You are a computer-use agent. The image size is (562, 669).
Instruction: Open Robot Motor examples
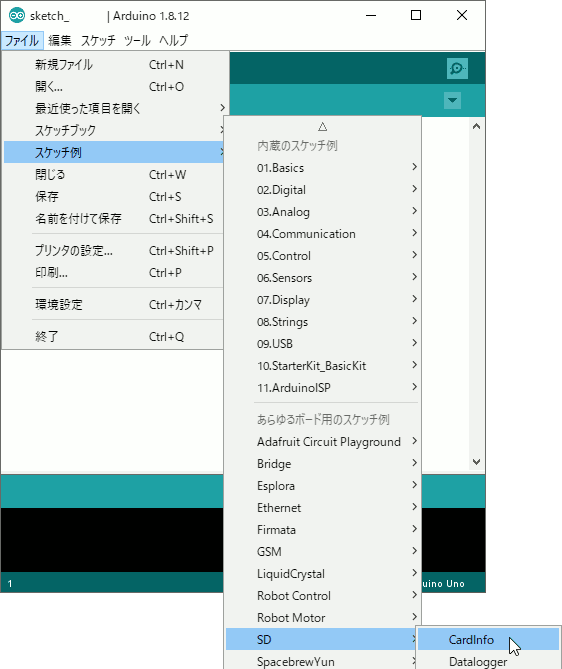(323, 618)
